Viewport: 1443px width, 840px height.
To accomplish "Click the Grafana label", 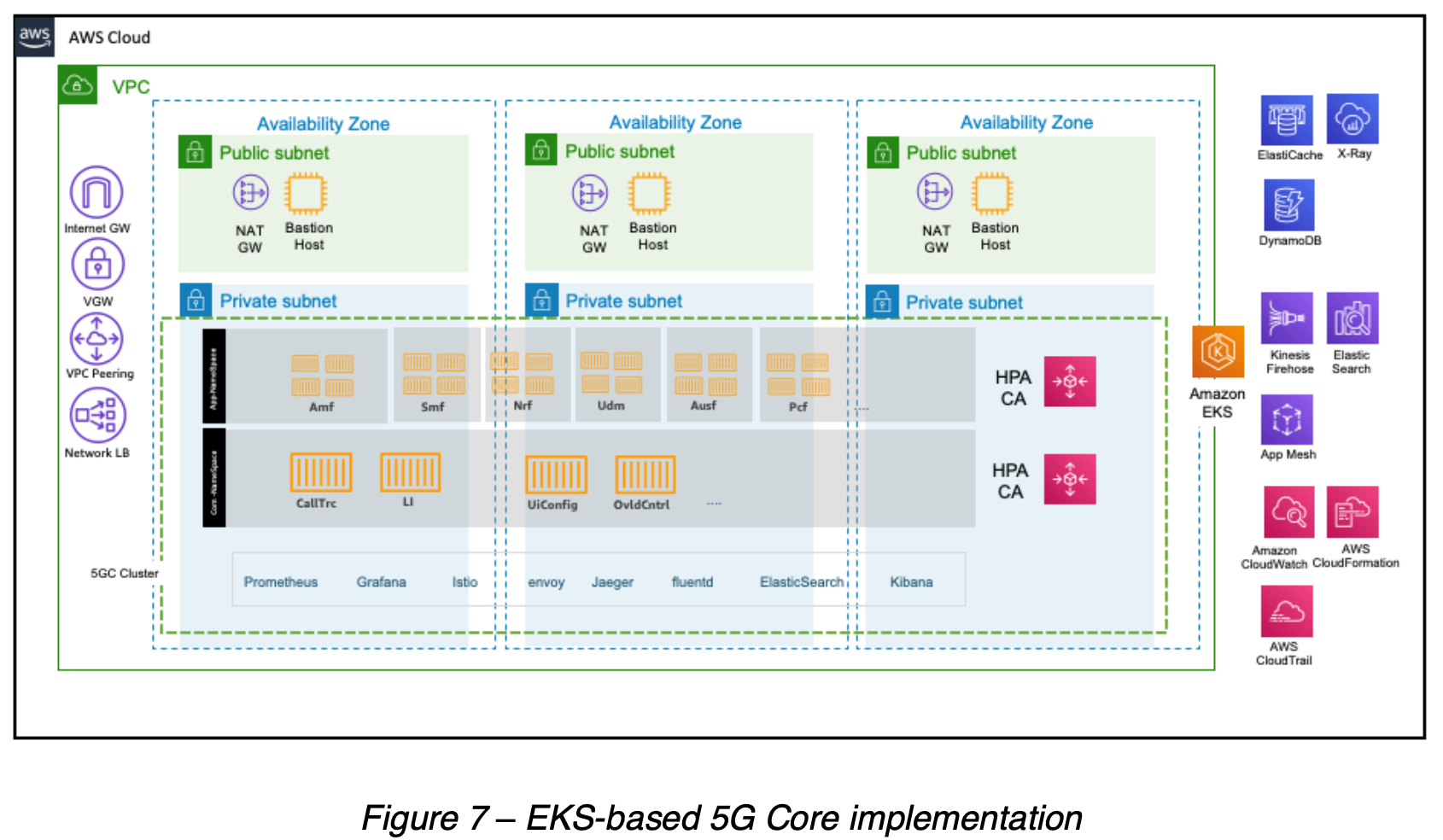I will (382, 581).
